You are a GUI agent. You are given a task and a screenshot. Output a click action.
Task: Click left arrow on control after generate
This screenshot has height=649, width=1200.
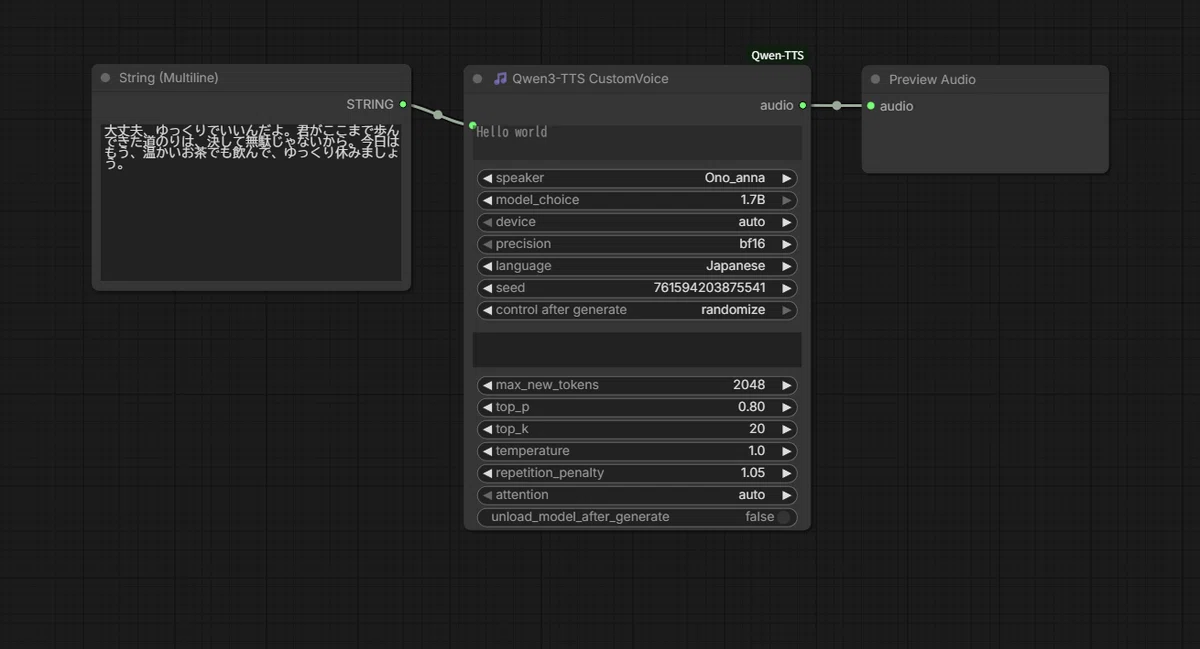click(487, 310)
